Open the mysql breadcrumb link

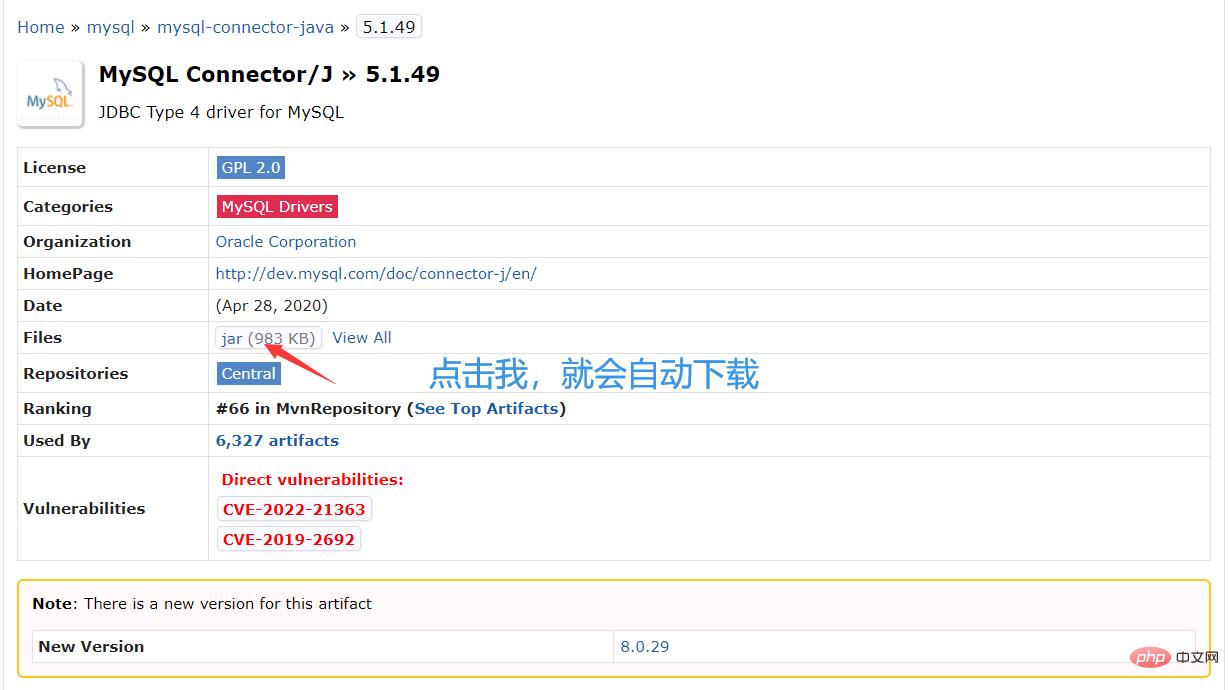pyautogui.click(x=110, y=27)
